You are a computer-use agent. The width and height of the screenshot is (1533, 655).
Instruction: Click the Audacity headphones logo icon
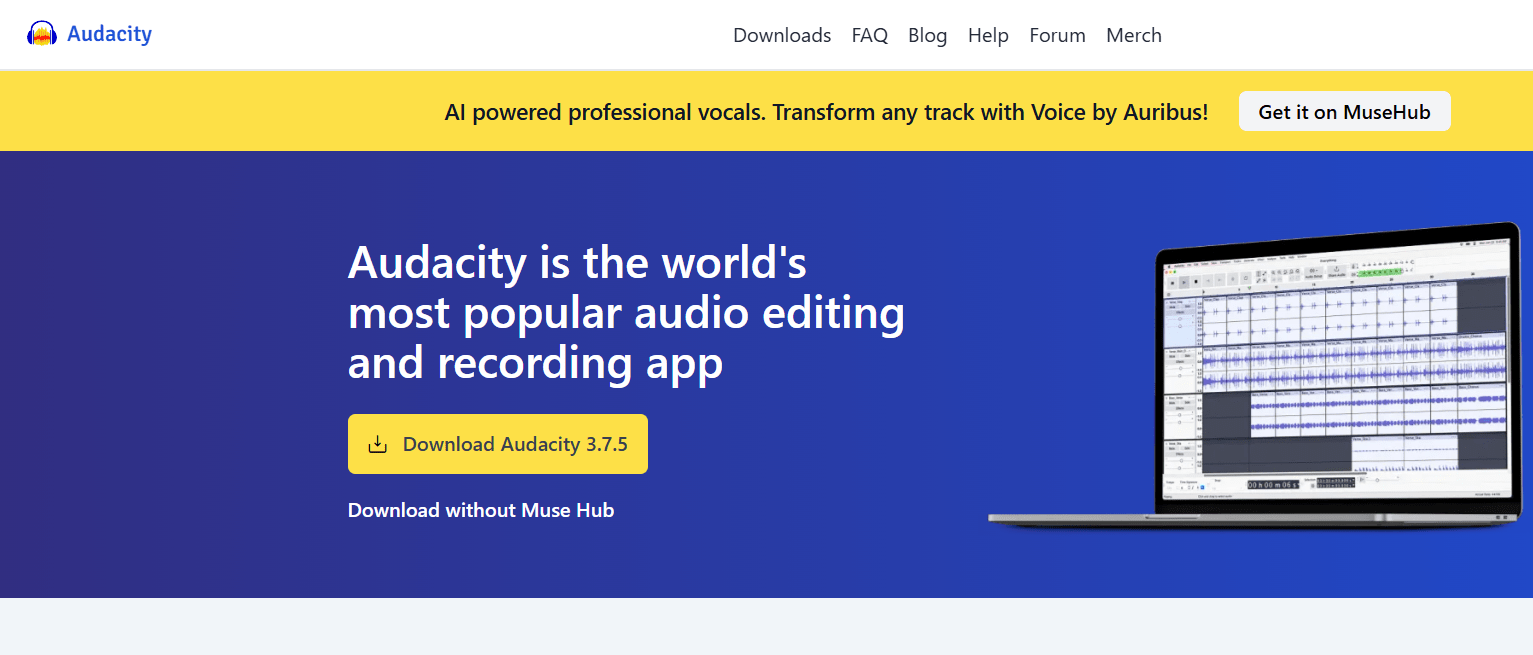point(42,34)
